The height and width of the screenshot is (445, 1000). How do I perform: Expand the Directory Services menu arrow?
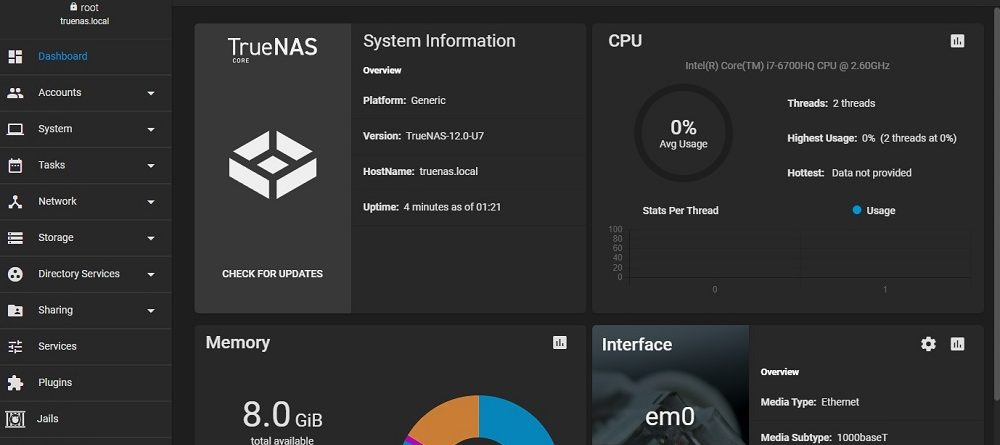151,275
